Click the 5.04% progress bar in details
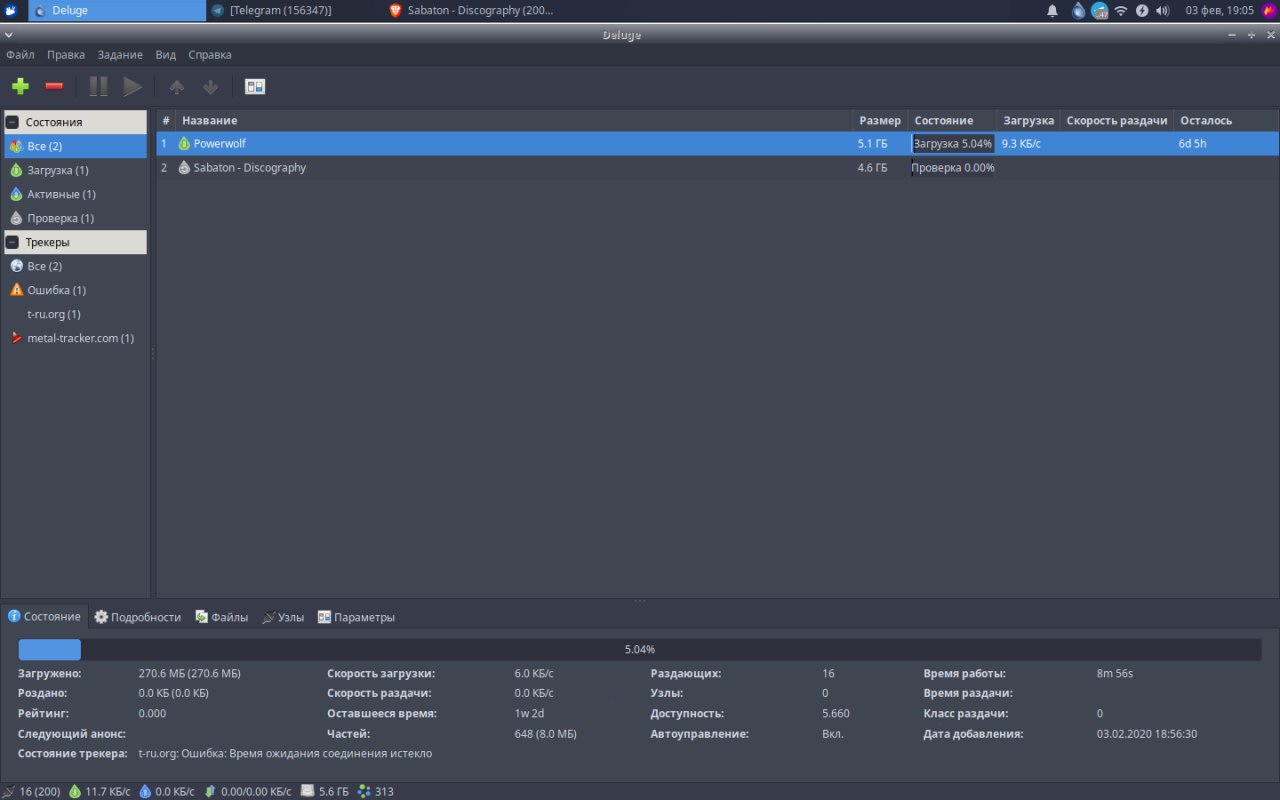1280x800 pixels. (x=640, y=650)
